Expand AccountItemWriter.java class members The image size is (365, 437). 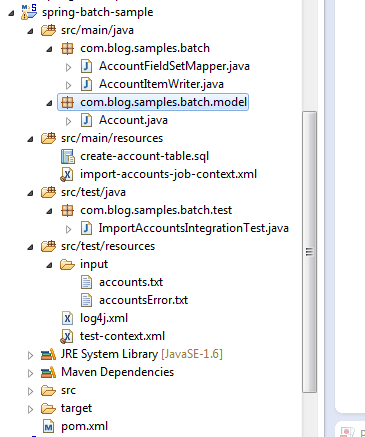coord(68,85)
